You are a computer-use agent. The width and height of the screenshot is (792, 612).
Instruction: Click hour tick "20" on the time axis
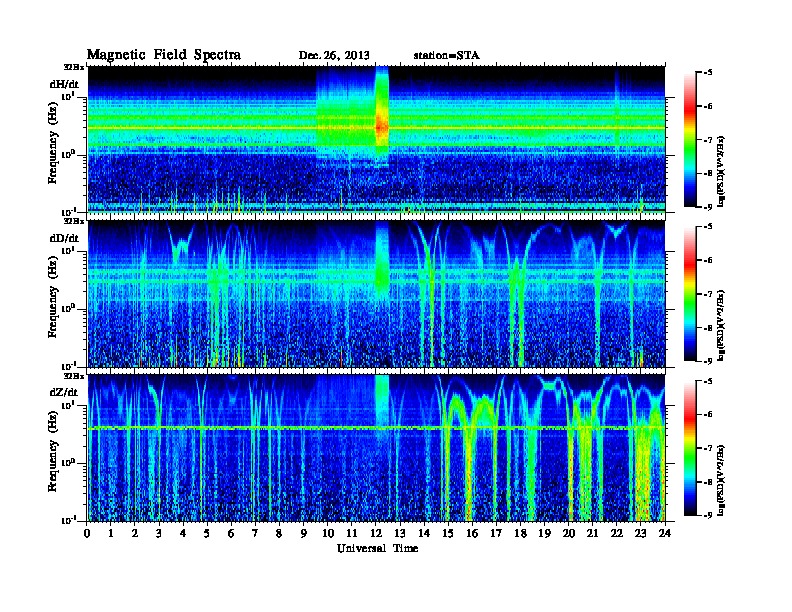(569, 533)
